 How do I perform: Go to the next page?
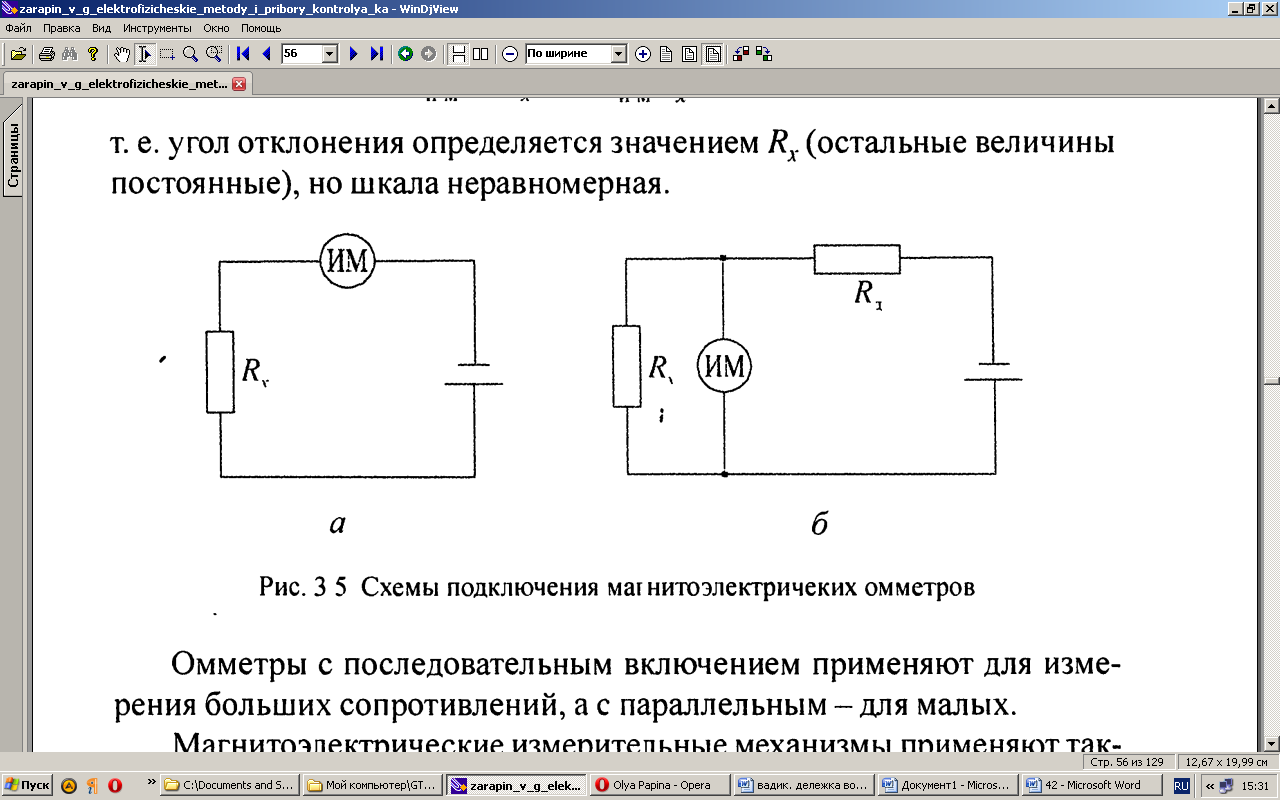pyautogui.click(x=353, y=54)
